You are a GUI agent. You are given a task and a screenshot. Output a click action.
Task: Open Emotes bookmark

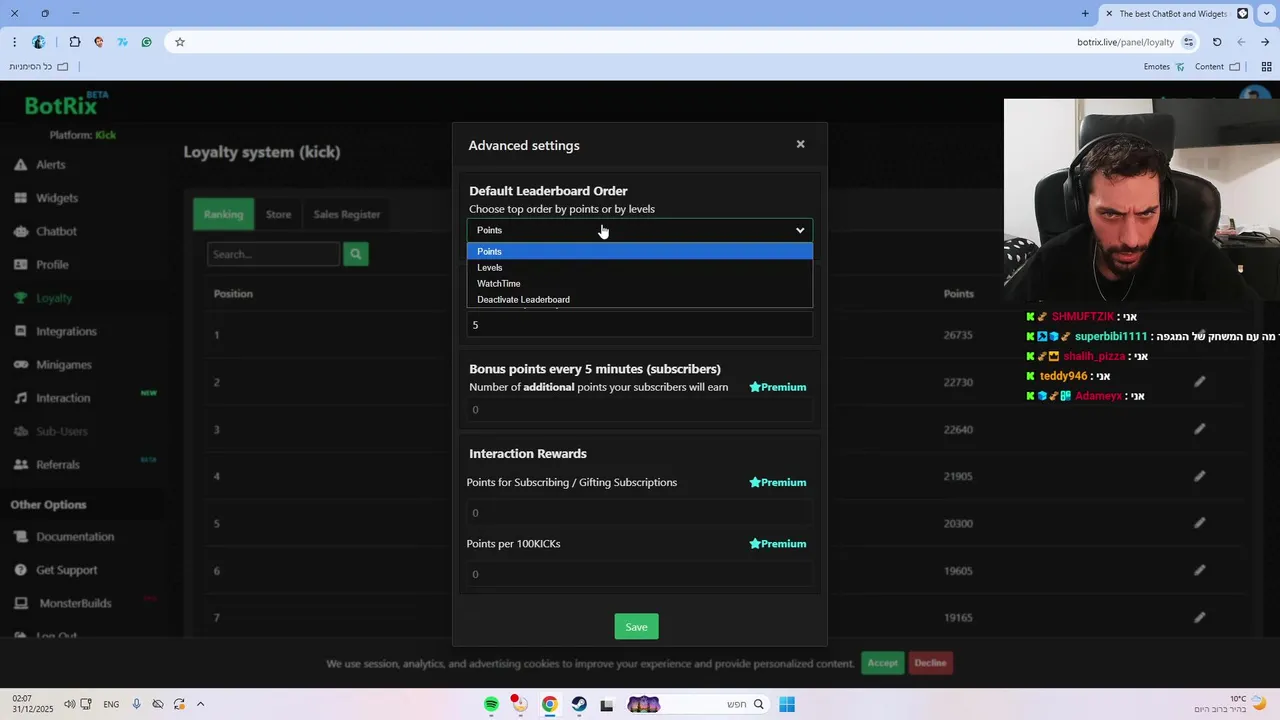point(1164,67)
